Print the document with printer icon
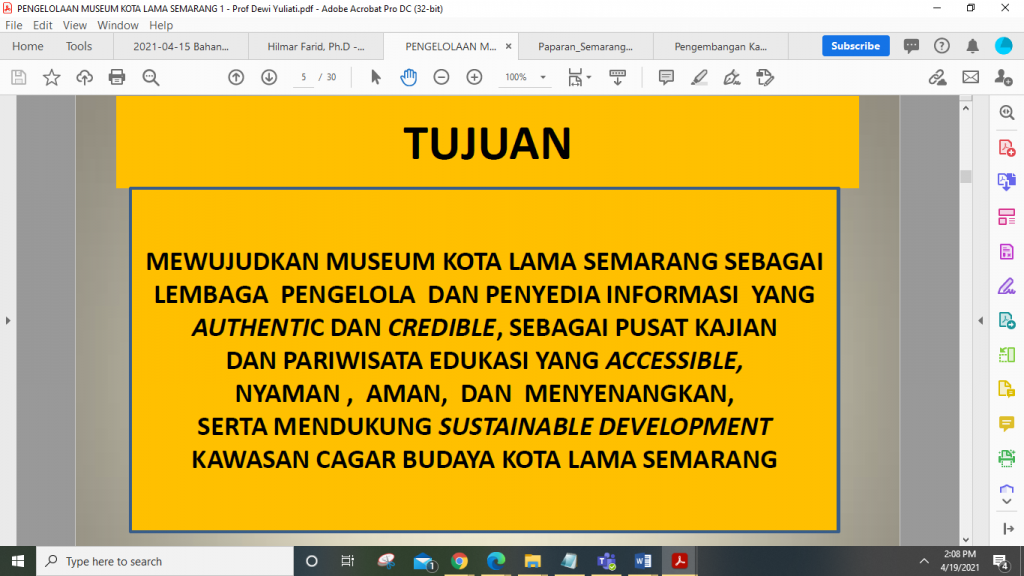Image resolution: width=1024 pixels, height=576 pixels. (x=117, y=77)
